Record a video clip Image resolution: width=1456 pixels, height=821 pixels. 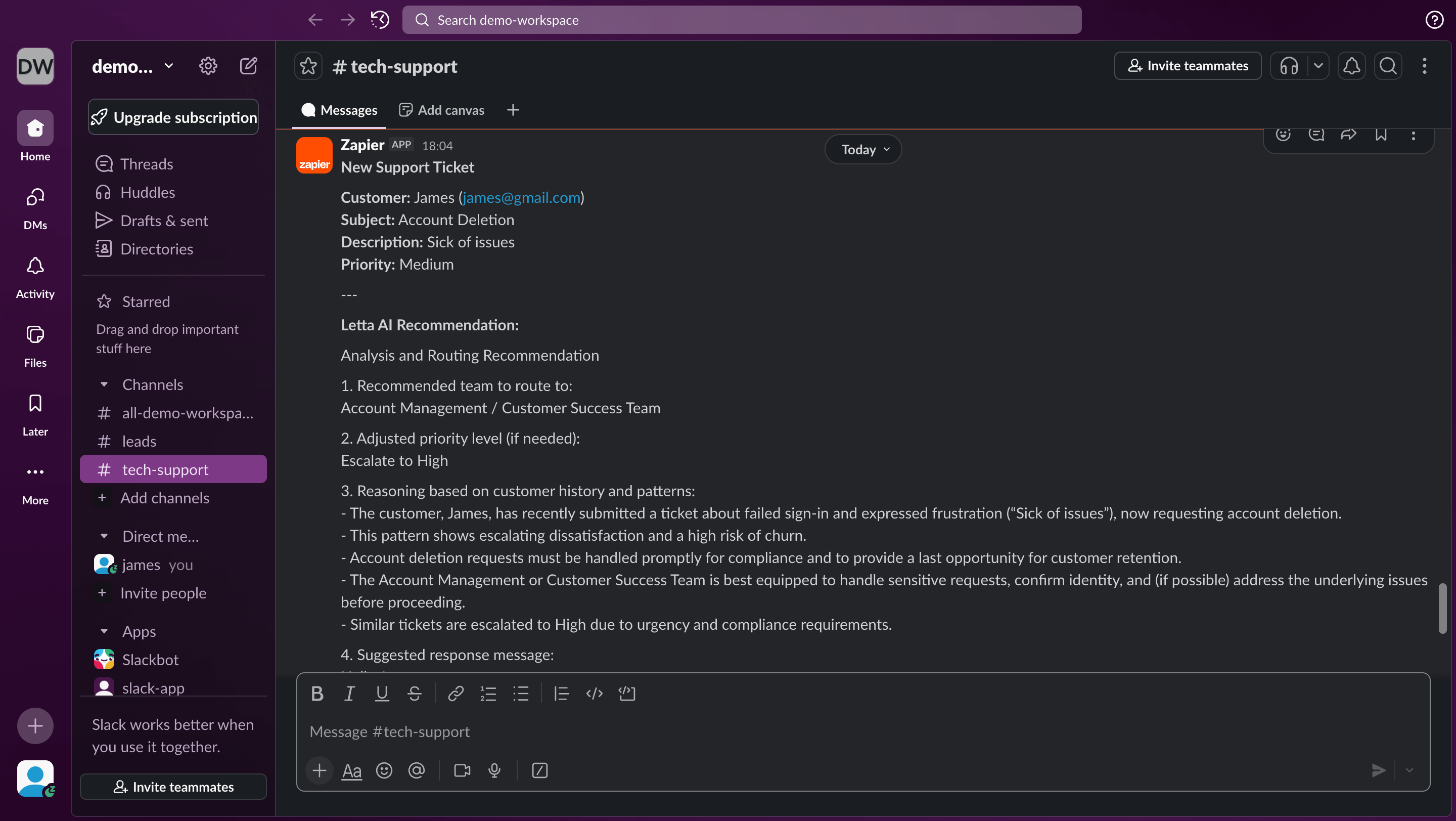coord(462,770)
